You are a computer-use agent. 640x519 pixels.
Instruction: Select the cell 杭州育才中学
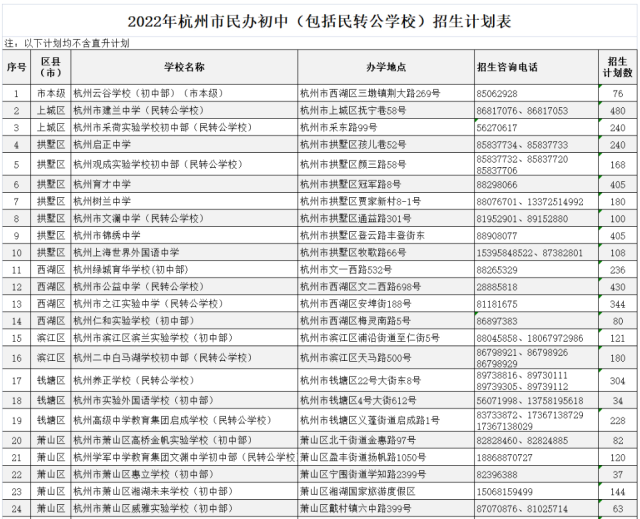(x=184, y=184)
